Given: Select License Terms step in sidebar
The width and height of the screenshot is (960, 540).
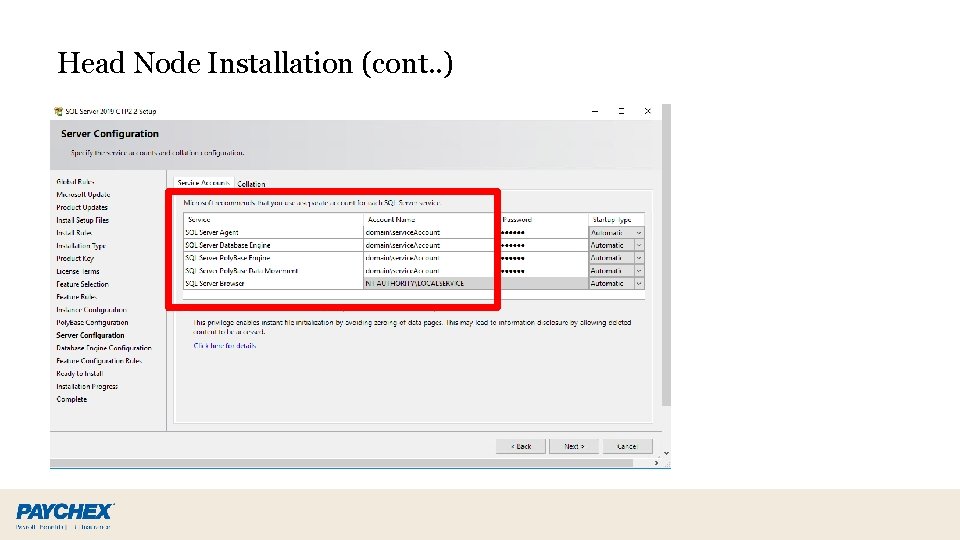Looking at the screenshot, I should click(78, 271).
